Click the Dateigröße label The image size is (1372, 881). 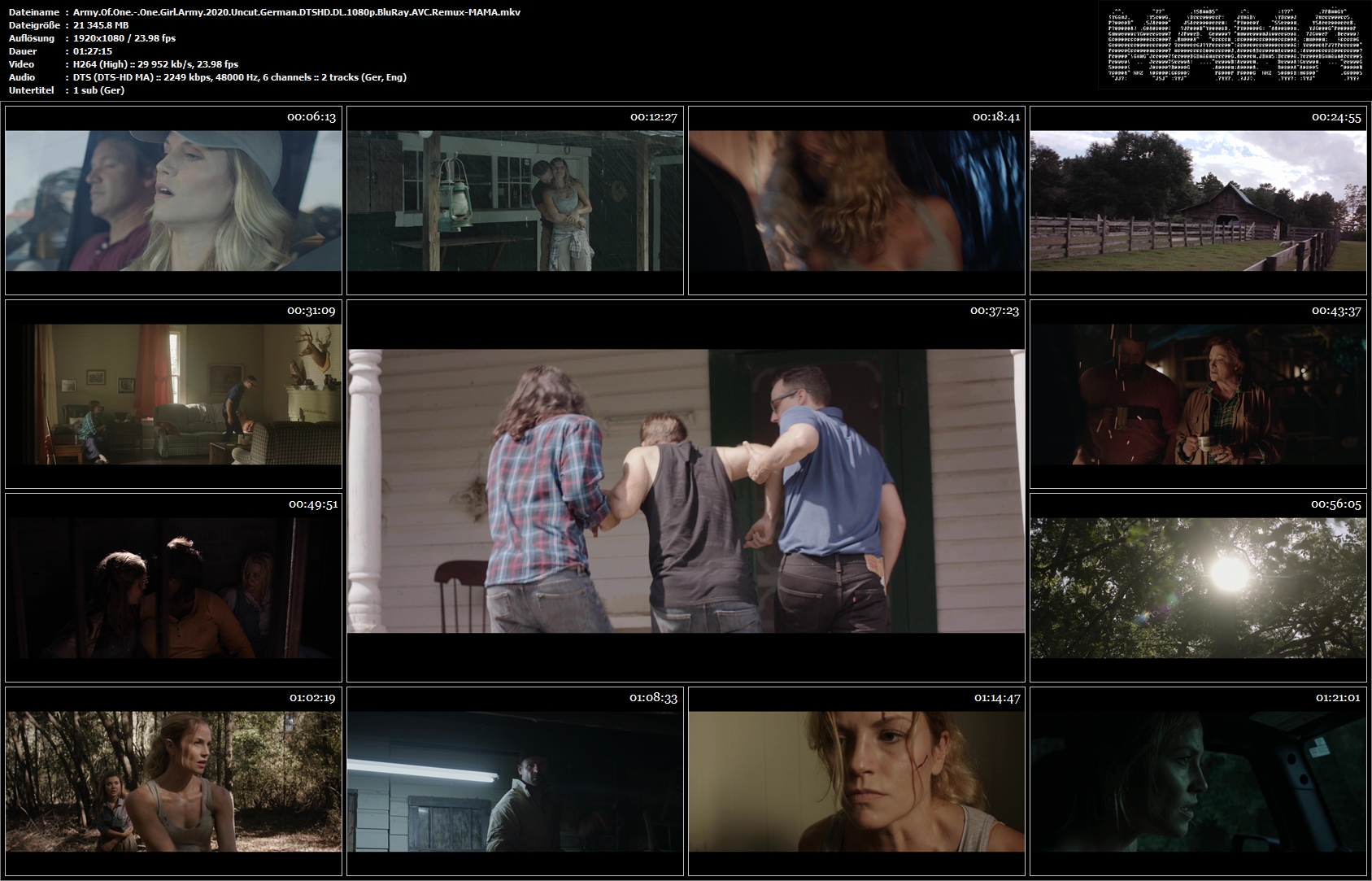click(34, 25)
